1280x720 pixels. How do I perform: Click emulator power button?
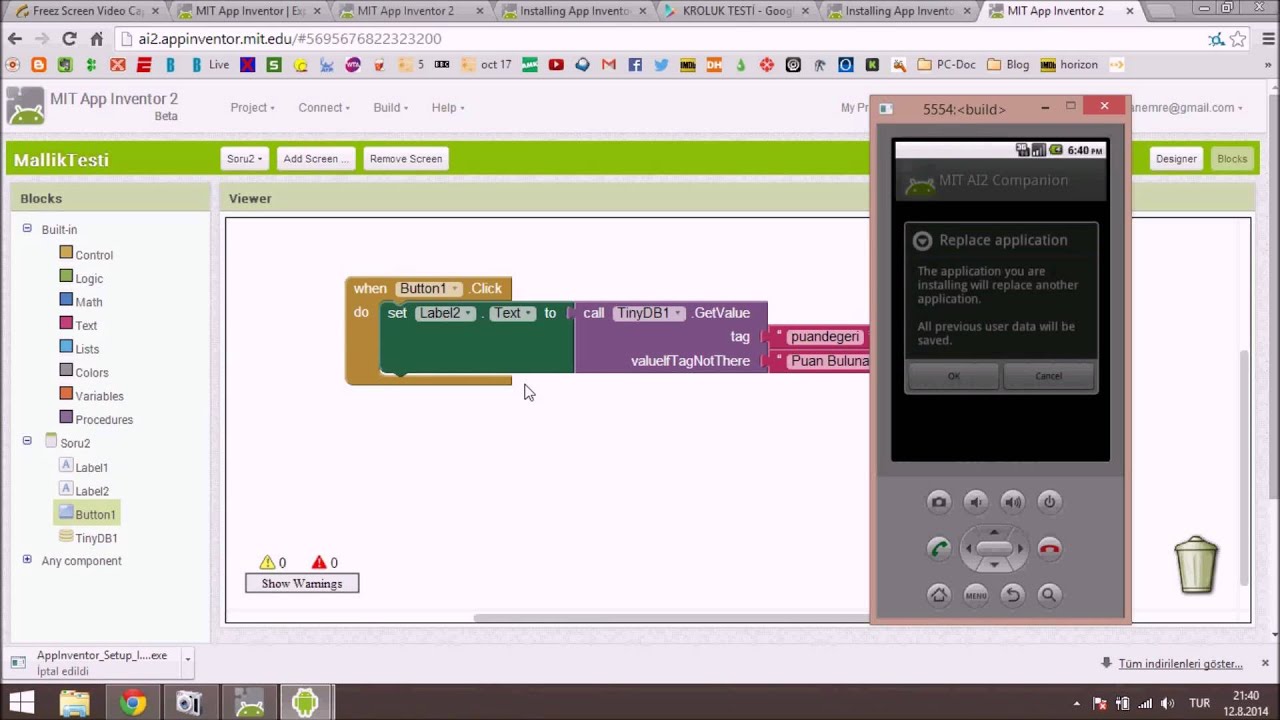(x=1049, y=502)
